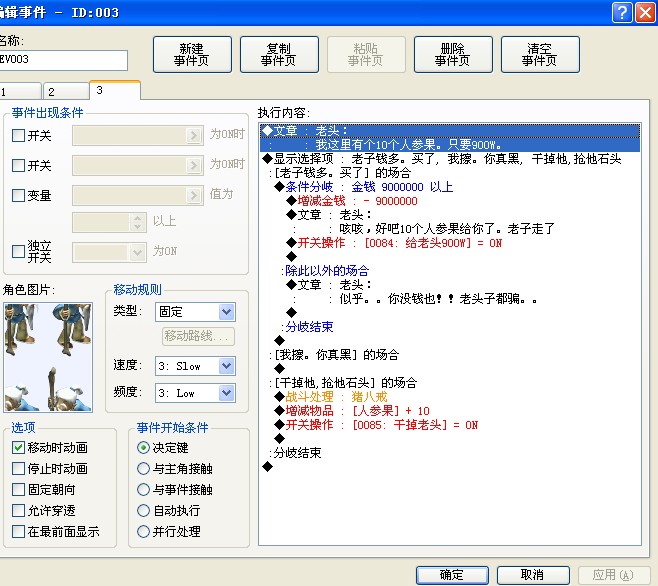This screenshot has width=658, height=586.
Task: Open the 速度 speed dropdown
Action: pyautogui.click(x=195, y=366)
